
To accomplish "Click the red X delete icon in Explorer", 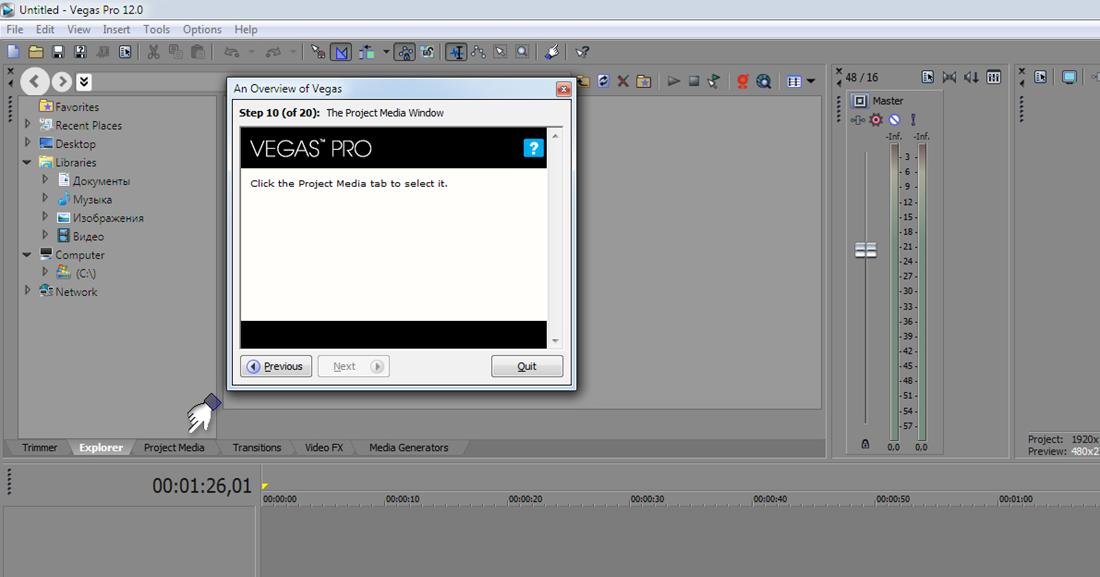I will click(623, 81).
